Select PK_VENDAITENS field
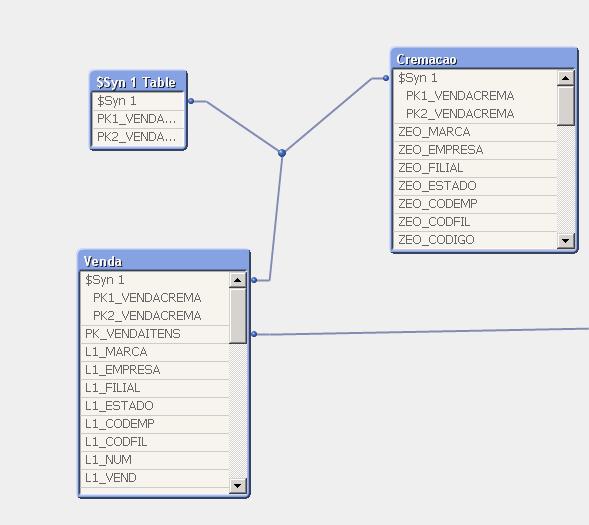The height and width of the screenshot is (525, 589). point(155,334)
